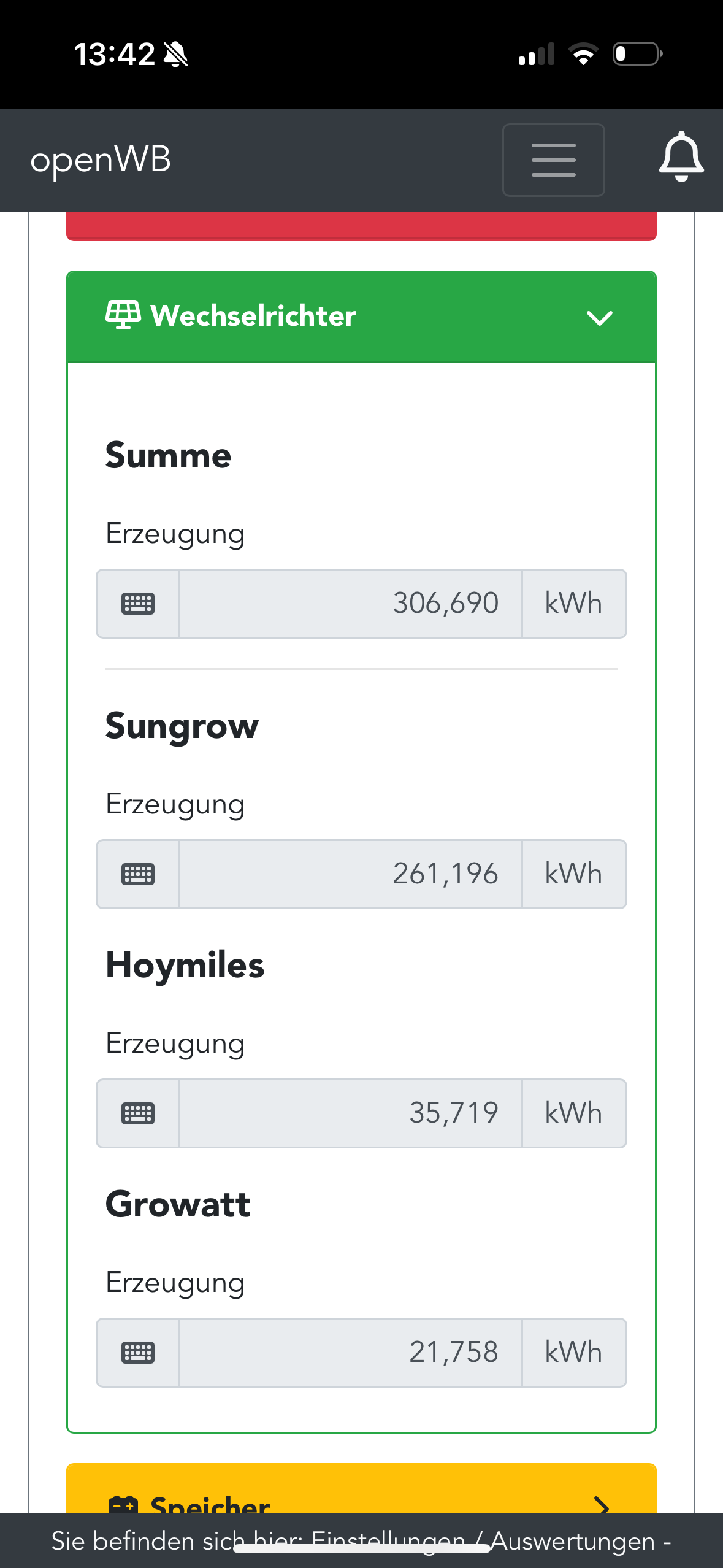723x1568 pixels.
Task: Collapse the Wechselrichter section chevron
Action: (599, 317)
